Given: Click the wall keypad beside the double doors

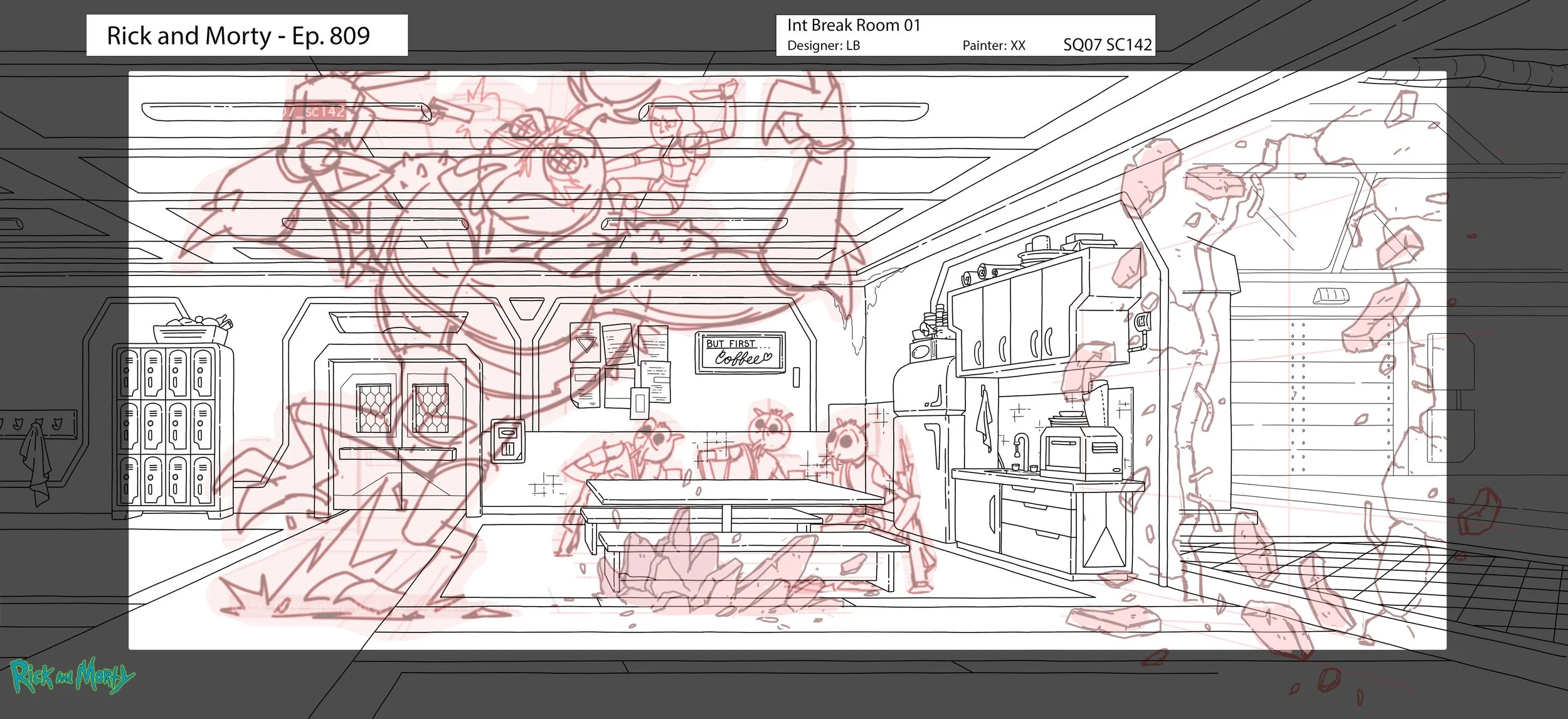Looking at the screenshot, I should click(508, 440).
